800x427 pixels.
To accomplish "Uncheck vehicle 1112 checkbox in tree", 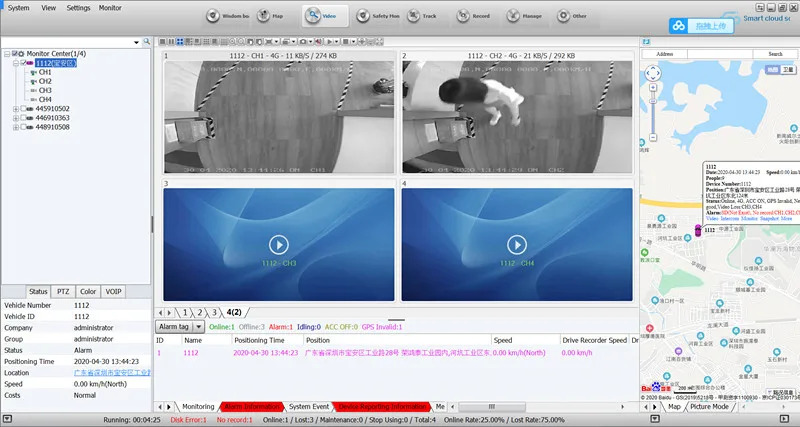I will tap(23, 63).
